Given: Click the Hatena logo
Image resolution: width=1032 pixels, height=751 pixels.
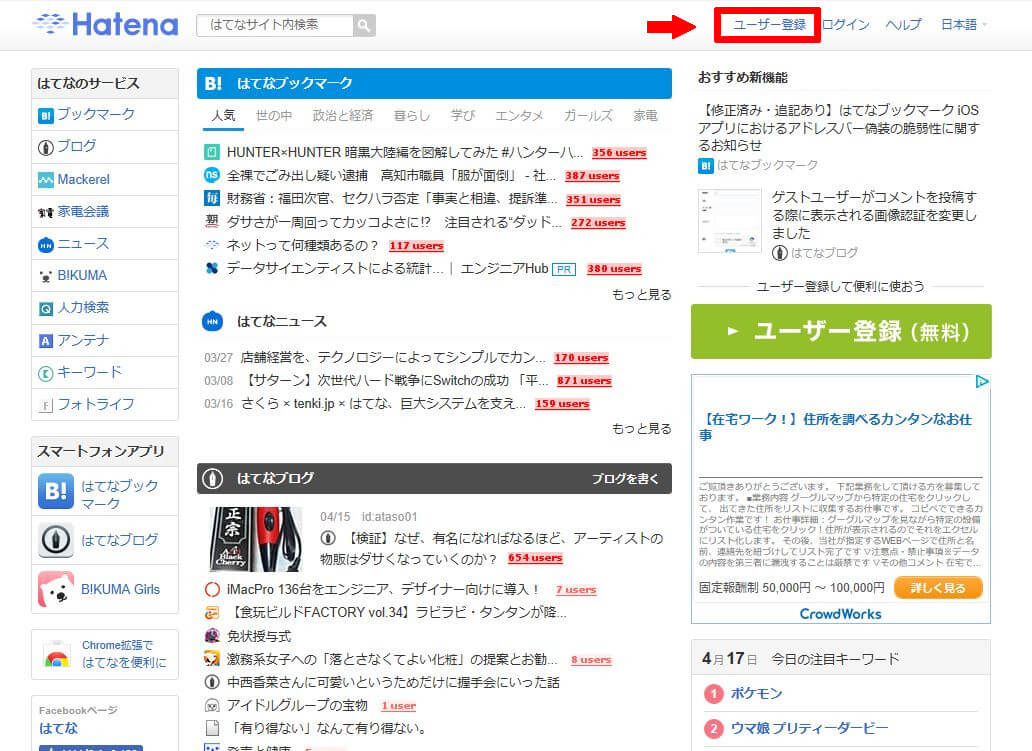Looking at the screenshot, I should (106, 24).
